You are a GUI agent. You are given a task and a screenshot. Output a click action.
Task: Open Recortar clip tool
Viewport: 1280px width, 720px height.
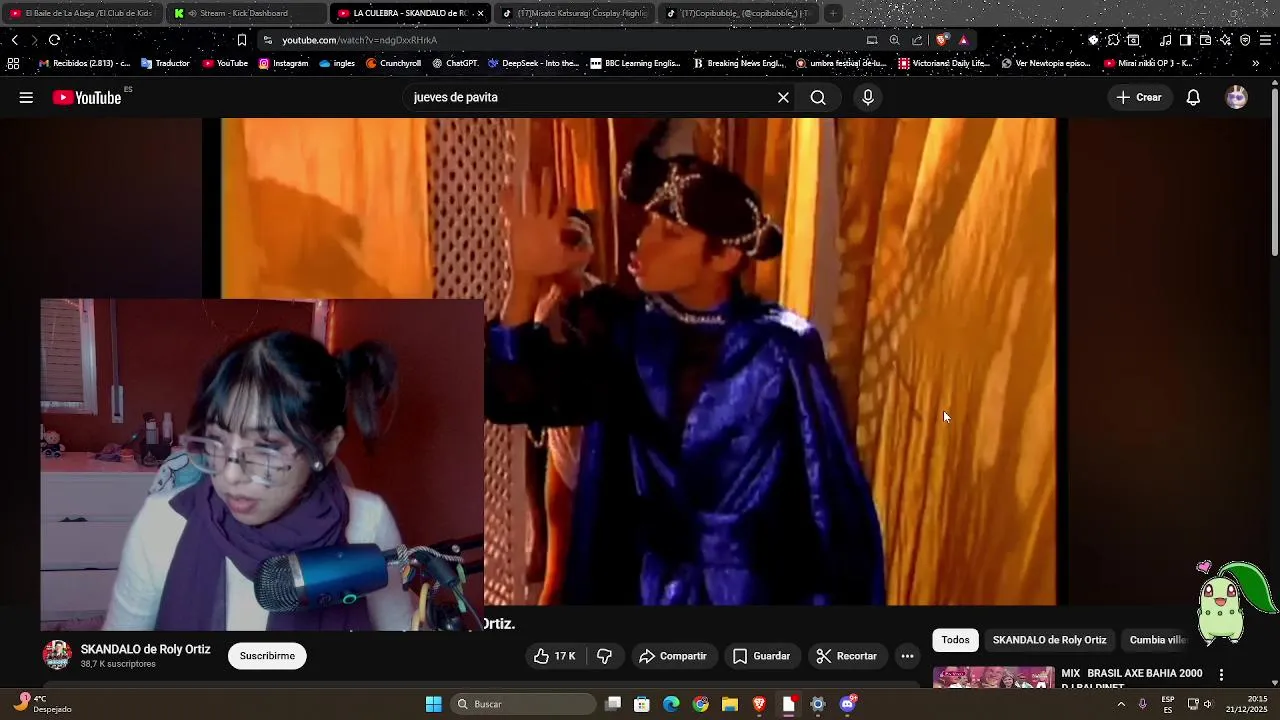[x=847, y=656]
